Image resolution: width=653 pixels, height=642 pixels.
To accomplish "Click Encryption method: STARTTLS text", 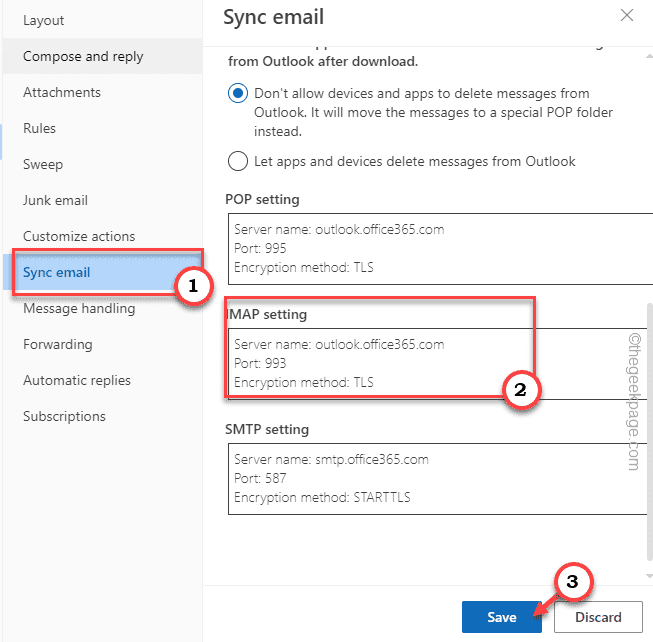I will point(322,498).
